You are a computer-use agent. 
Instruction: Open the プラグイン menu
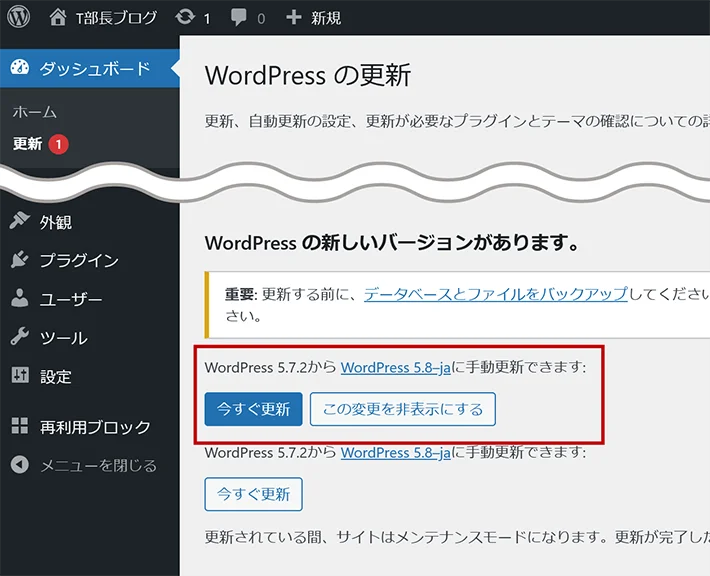point(79,260)
